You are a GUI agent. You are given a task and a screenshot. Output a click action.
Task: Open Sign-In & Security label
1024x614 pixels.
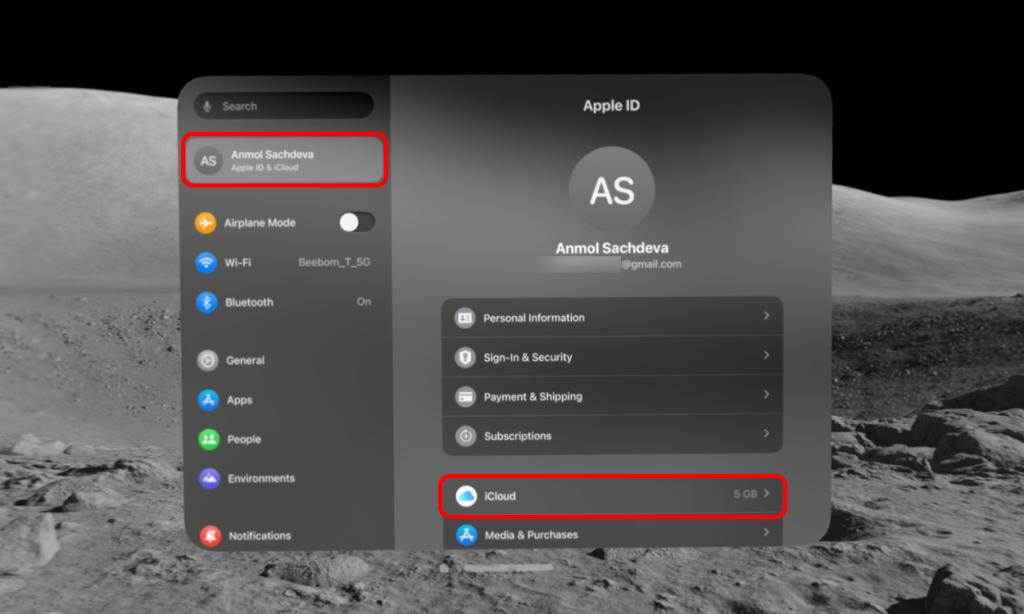(x=528, y=357)
